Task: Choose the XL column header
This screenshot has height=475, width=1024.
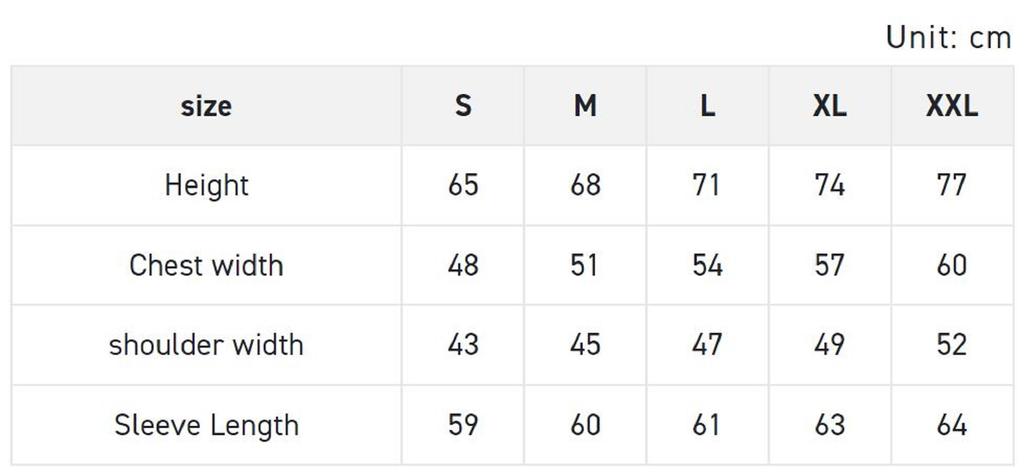Action: [829, 106]
